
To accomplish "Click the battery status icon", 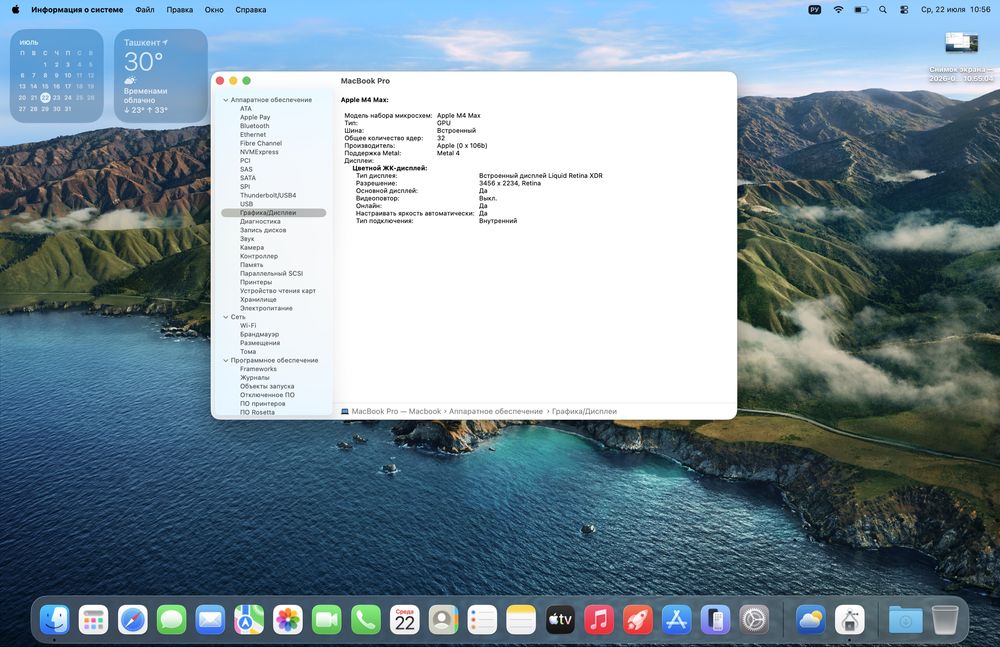I will 862,10.
